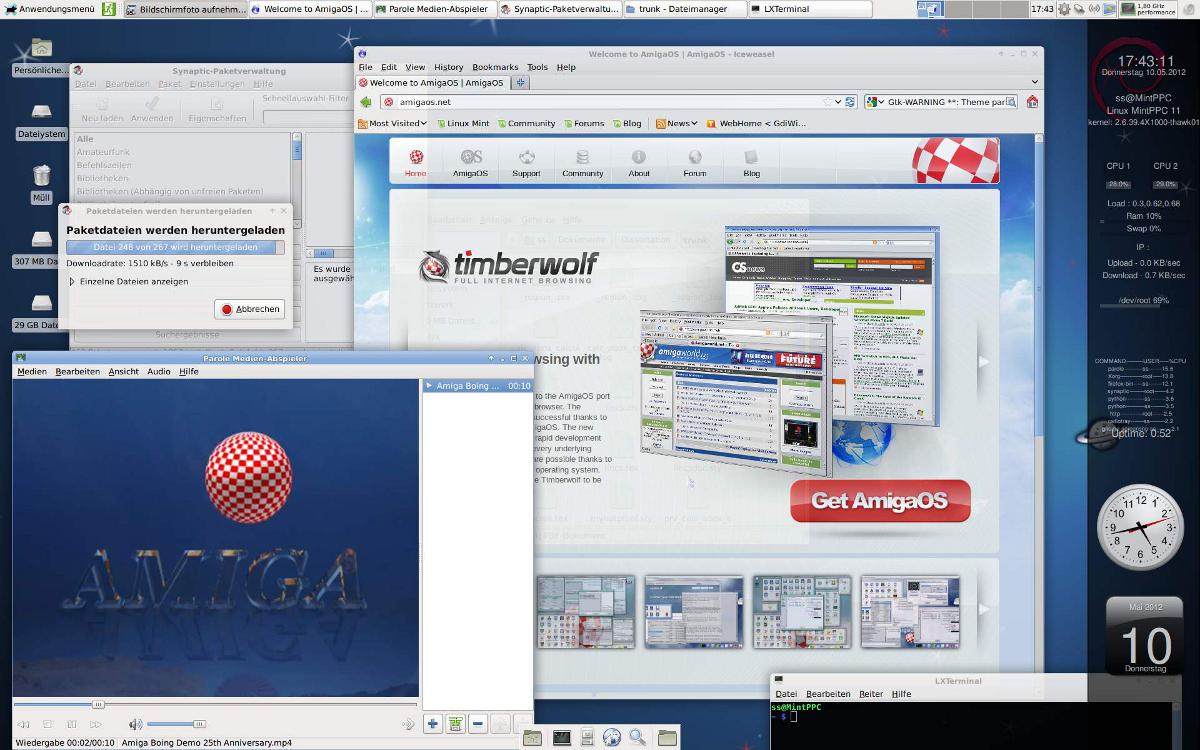Open the Support section icon on the AmigaOS site
The height and width of the screenshot is (750, 1200).
point(526,162)
